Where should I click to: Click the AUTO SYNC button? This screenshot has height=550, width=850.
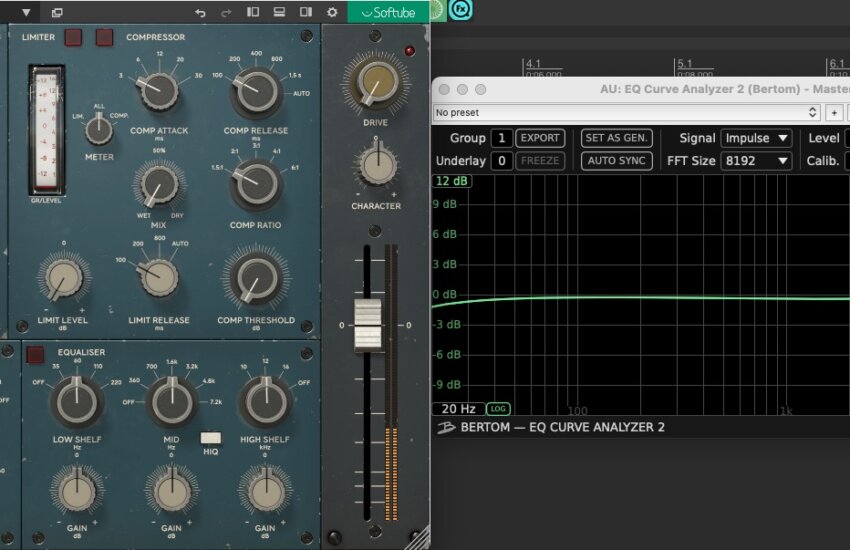[616, 160]
